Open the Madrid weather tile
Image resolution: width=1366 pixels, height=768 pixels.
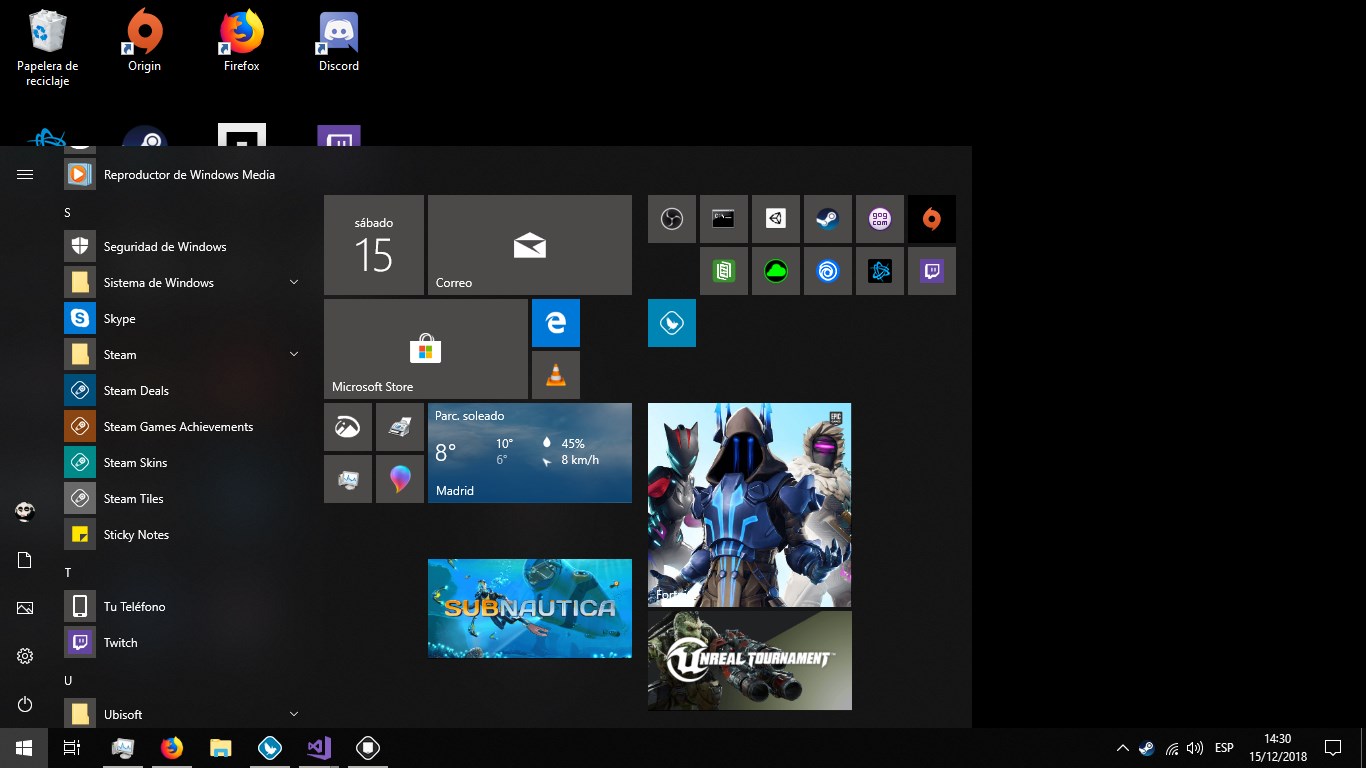pyautogui.click(x=530, y=453)
